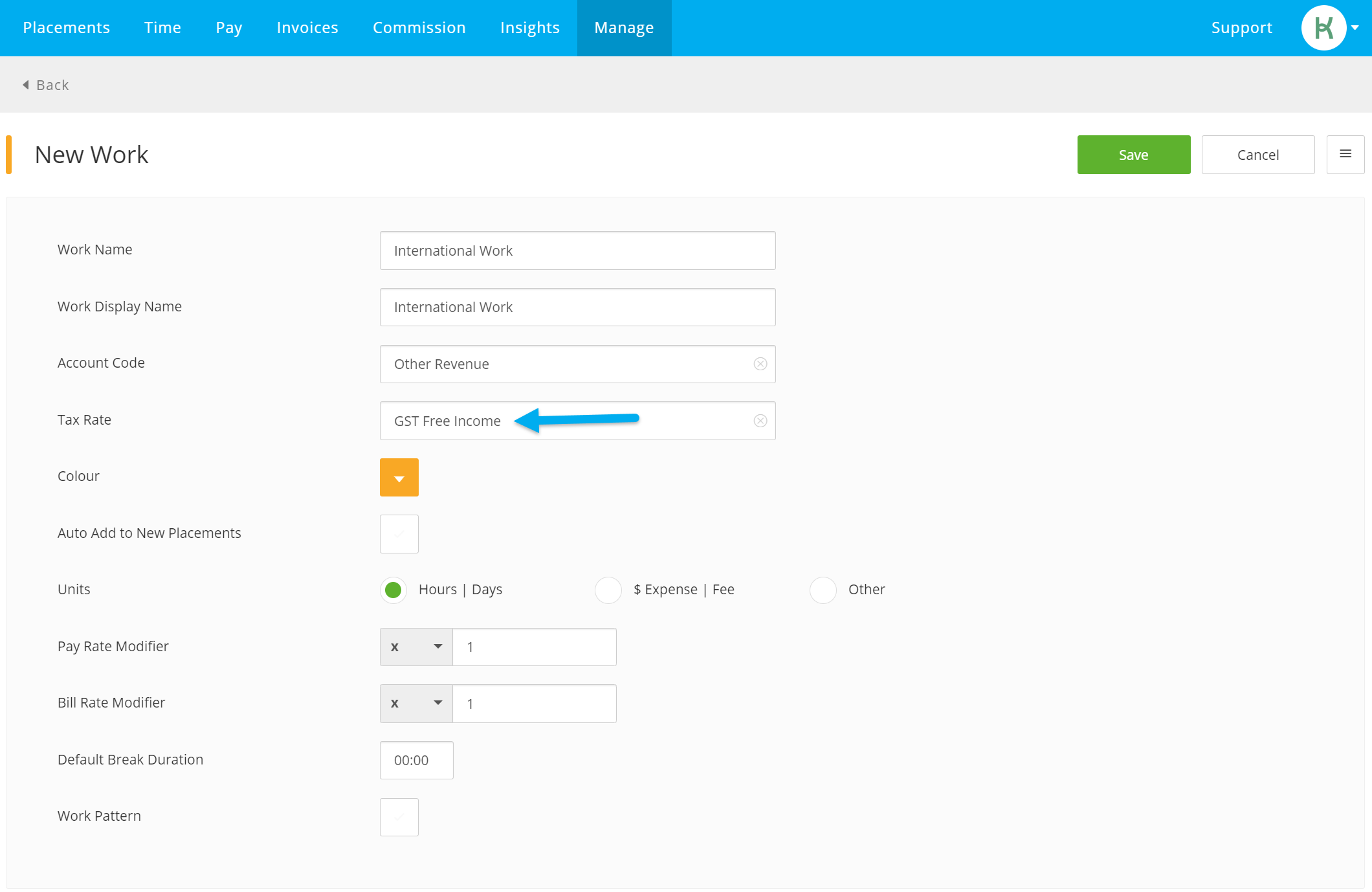Open the Placements tab
Image resolution: width=1372 pixels, height=892 pixels.
click(66, 28)
